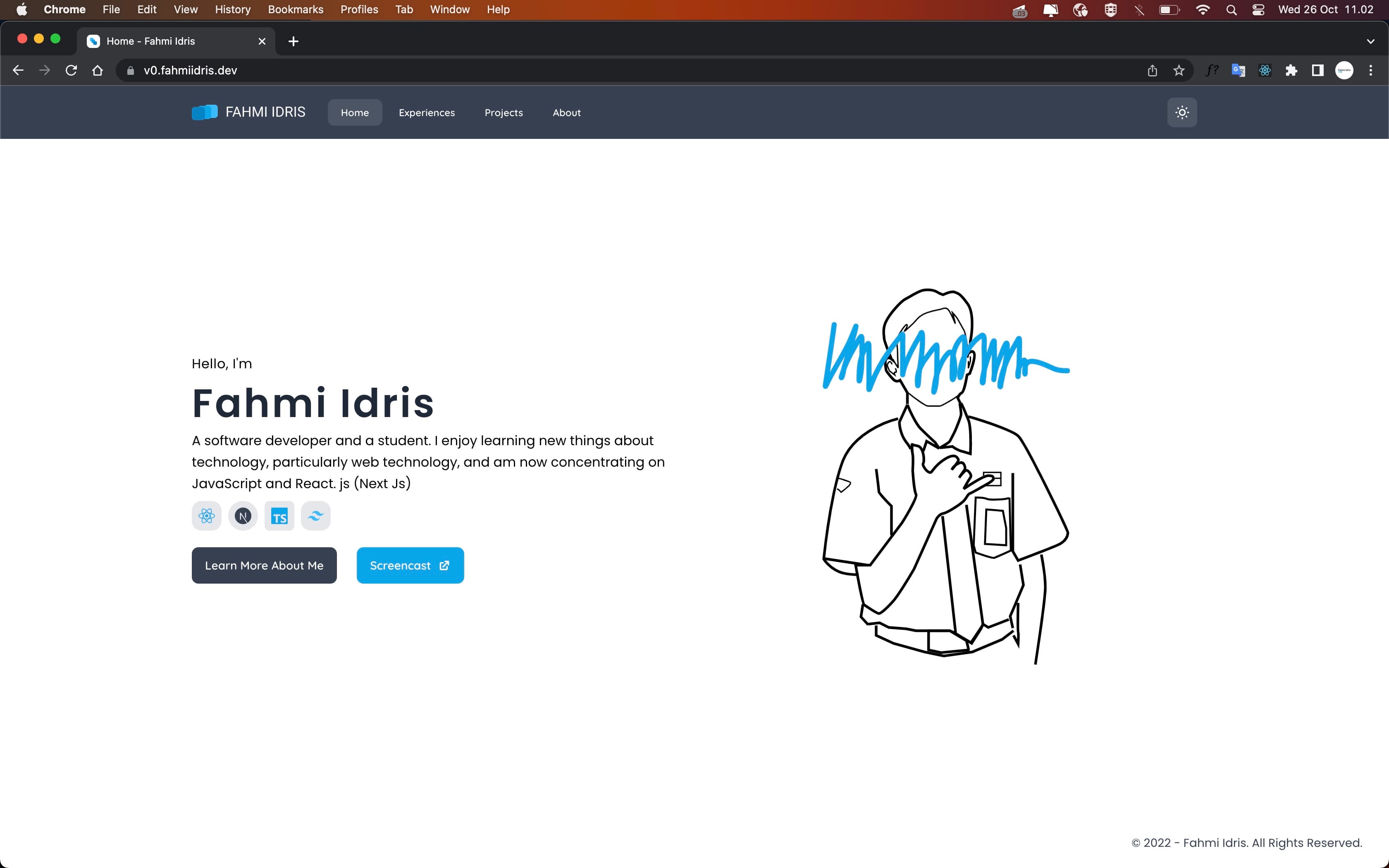Image resolution: width=1389 pixels, height=868 pixels.
Task: Open the React Developer Tools extension
Action: pyautogui.click(x=1265, y=71)
